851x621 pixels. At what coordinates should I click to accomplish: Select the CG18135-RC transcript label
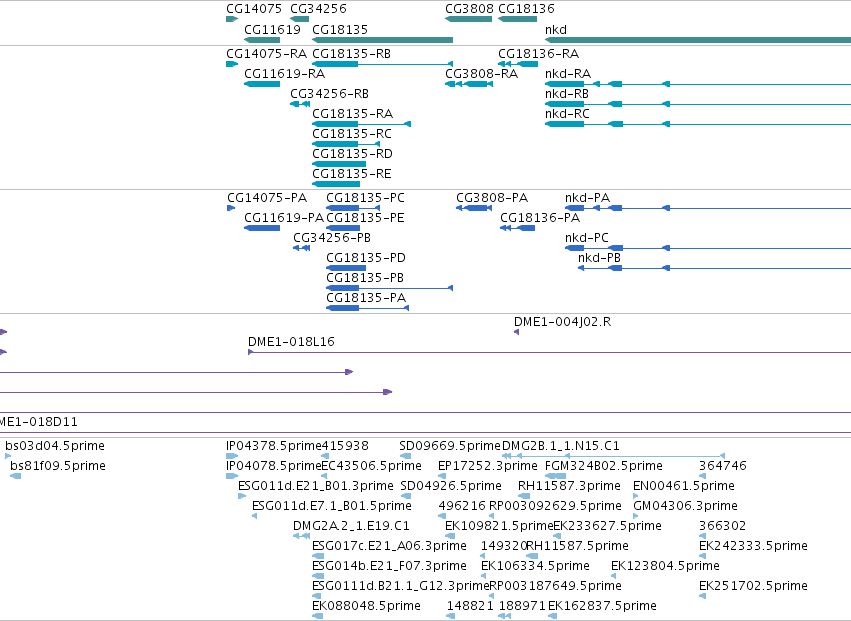[352, 134]
